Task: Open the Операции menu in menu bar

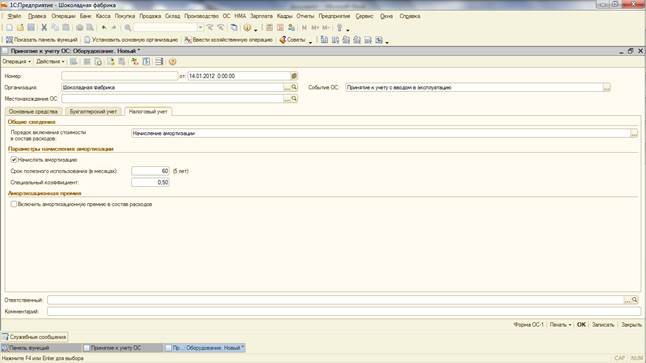Action: (x=63, y=16)
